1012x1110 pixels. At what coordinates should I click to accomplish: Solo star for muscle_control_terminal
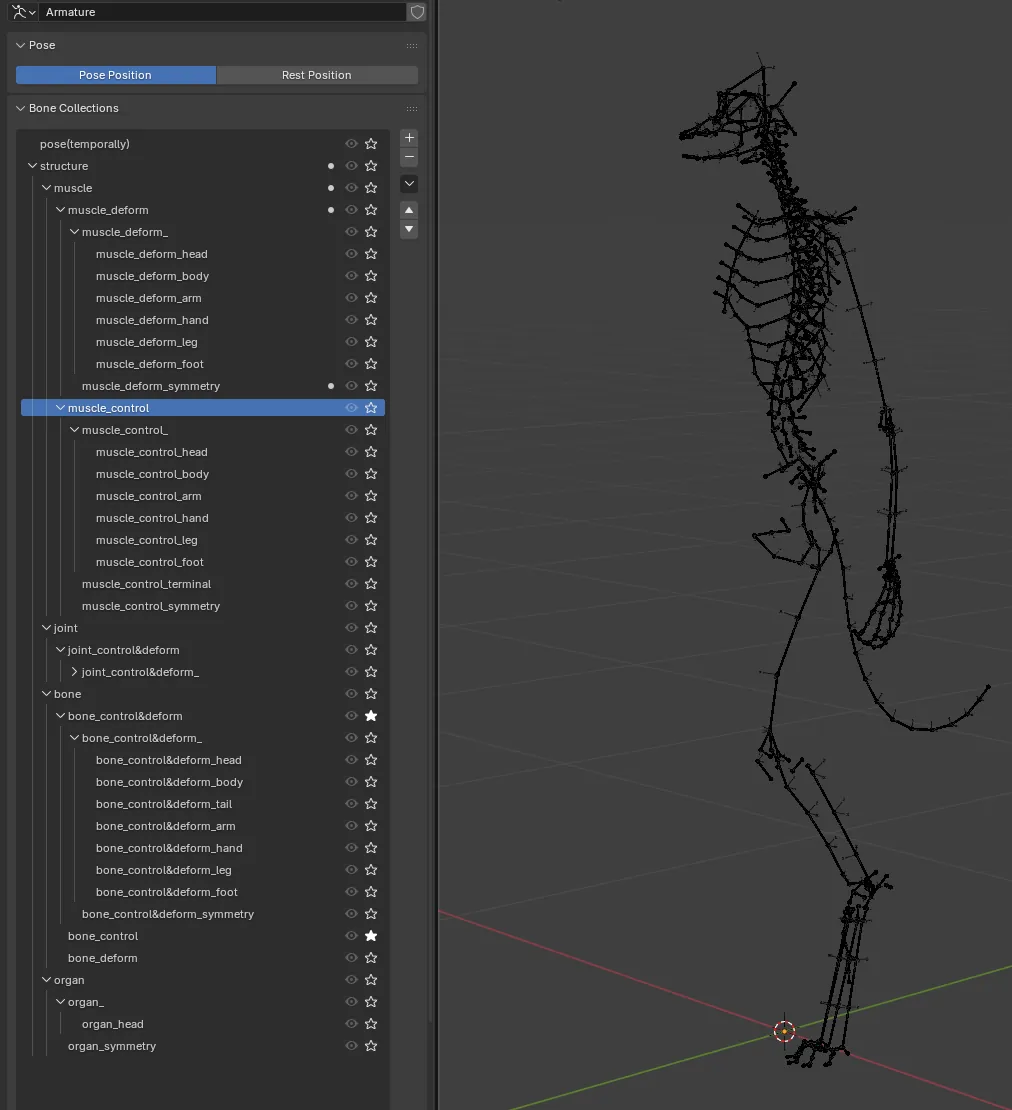coord(371,584)
